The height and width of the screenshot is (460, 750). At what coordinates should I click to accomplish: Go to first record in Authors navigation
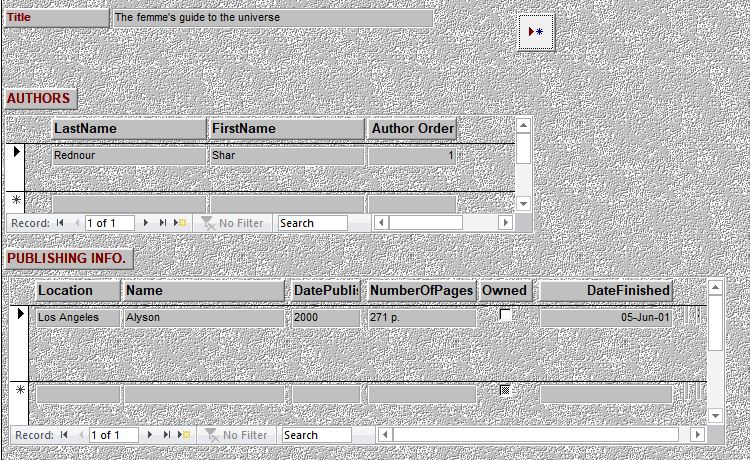61,223
